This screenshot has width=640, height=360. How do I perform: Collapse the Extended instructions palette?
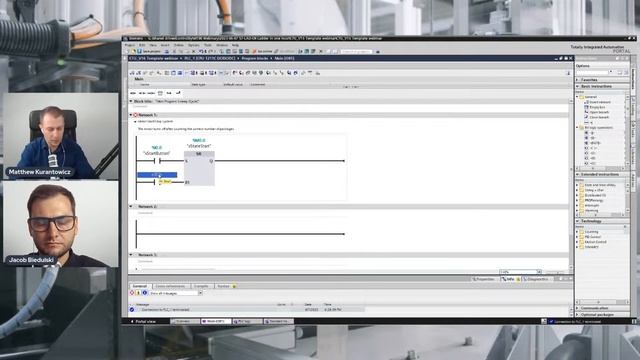(578, 174)
